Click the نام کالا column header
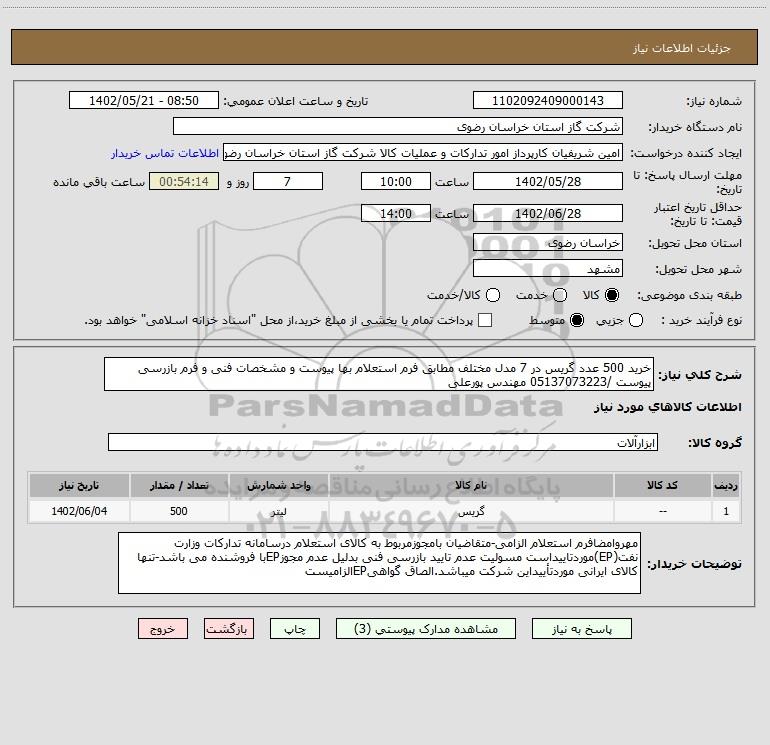Viewport: 770px width, 745px height. click(471, 485)
